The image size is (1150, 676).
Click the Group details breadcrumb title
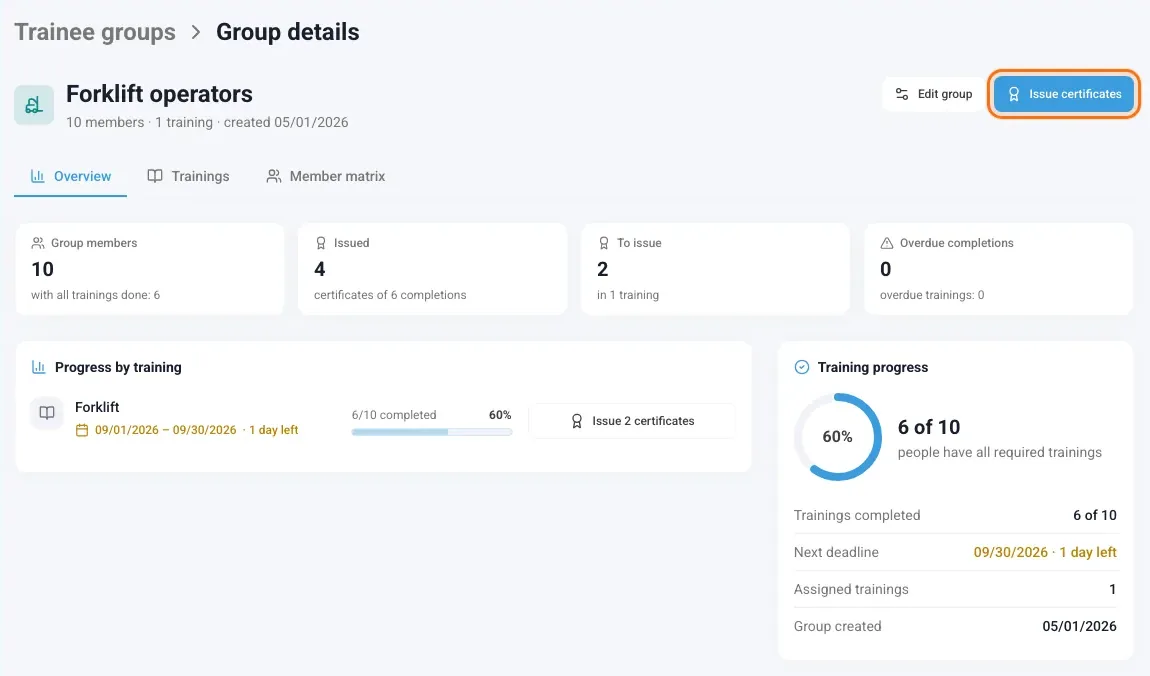288,32
